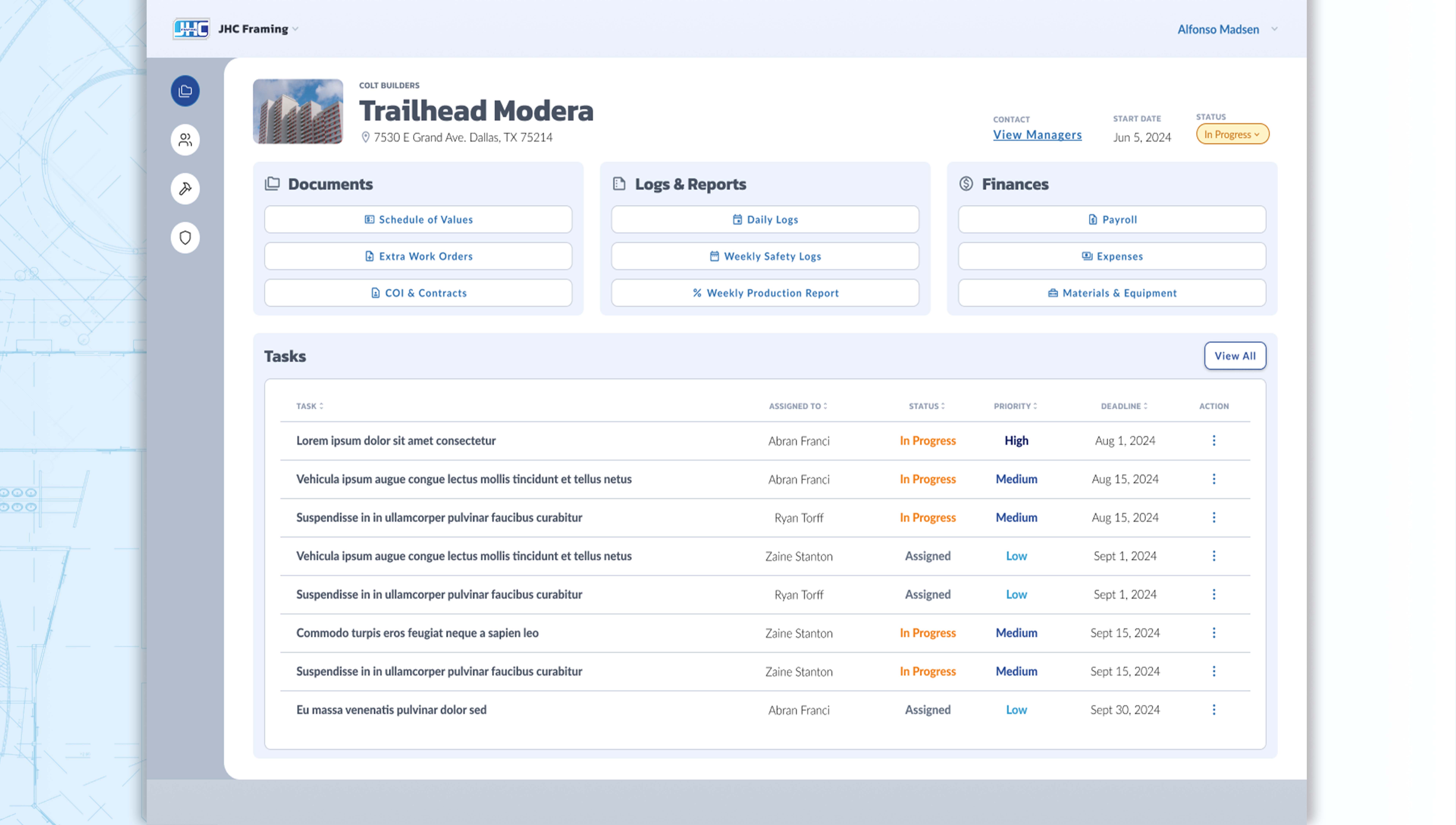Open the projects folder sidebar icon
The image size is (1456, 825).
click(185, 91)
